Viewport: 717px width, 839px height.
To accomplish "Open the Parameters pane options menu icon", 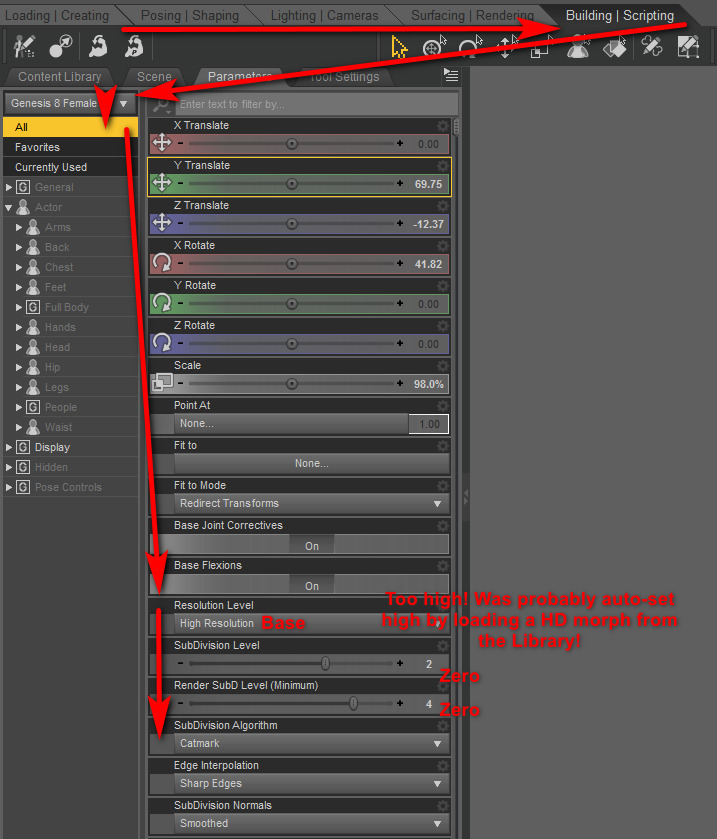I will (x=451, y=76).
